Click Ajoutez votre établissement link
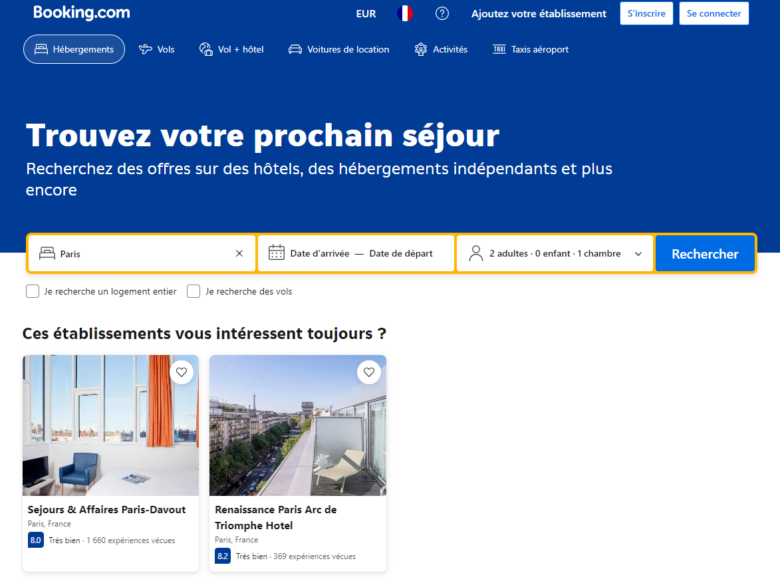The height and width of the screenshot is (587, 780). 539,14
